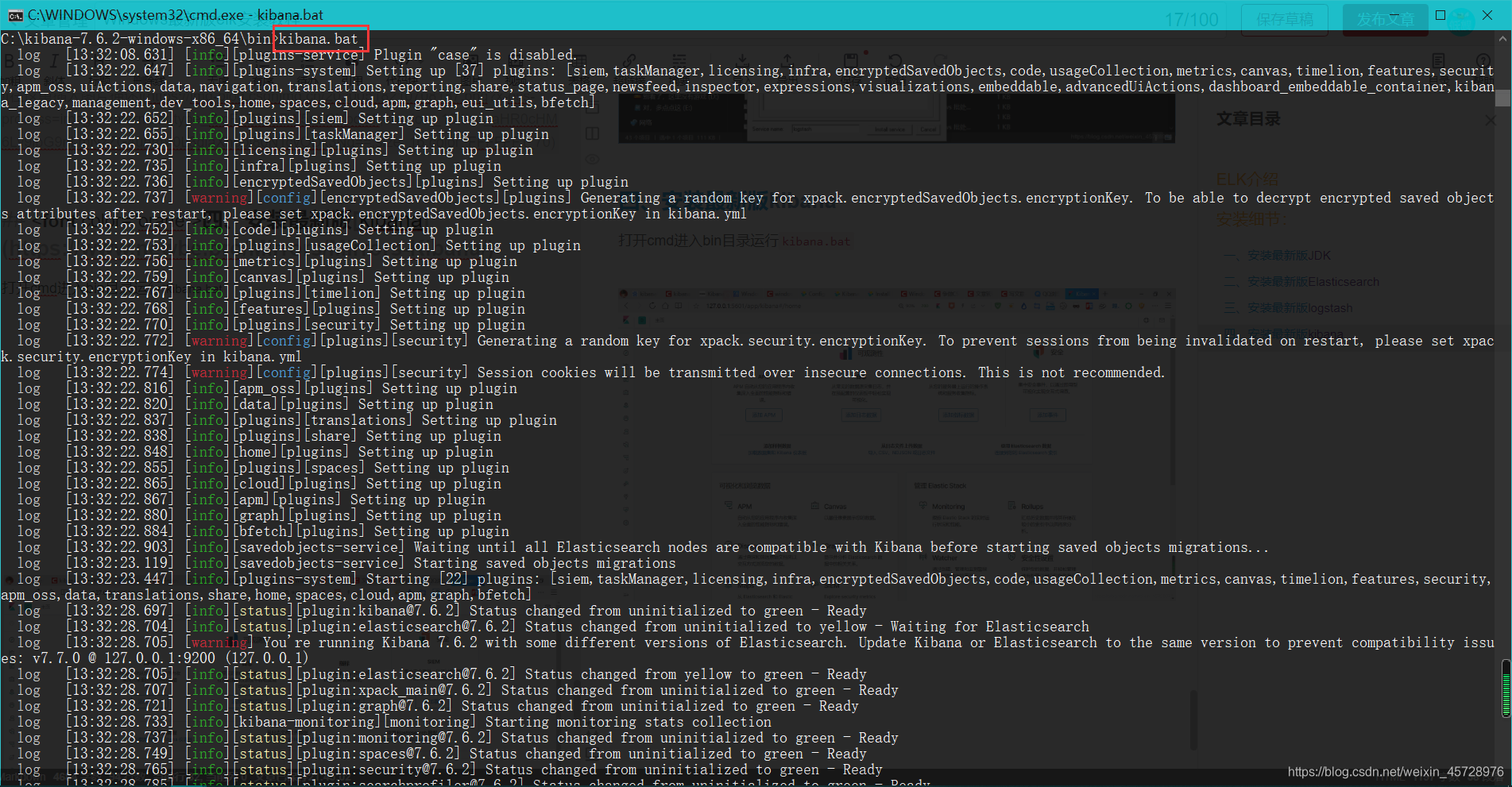Click the [infra] Setting up plugin line
This screenshot has height=787, width=1512.
259,166
